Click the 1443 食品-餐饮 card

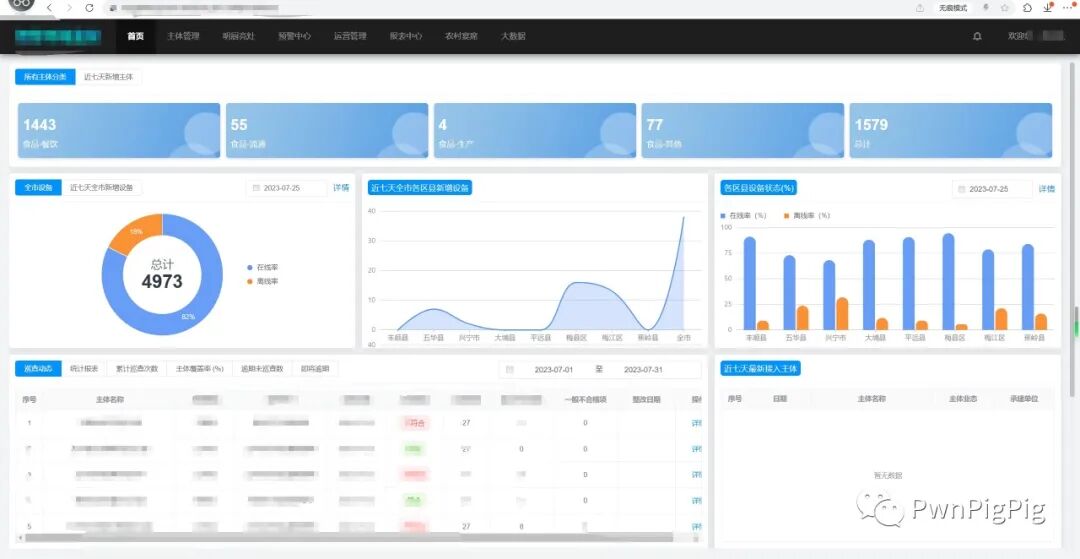coord(118,131)
